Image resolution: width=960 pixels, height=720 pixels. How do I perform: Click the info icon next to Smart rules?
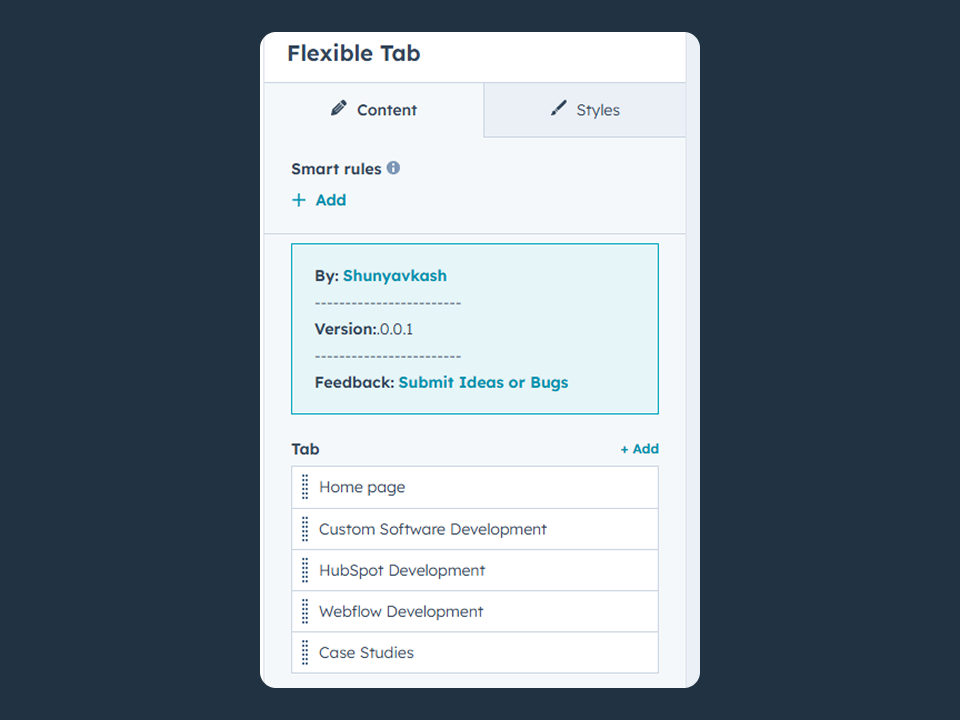coord(393,168)
